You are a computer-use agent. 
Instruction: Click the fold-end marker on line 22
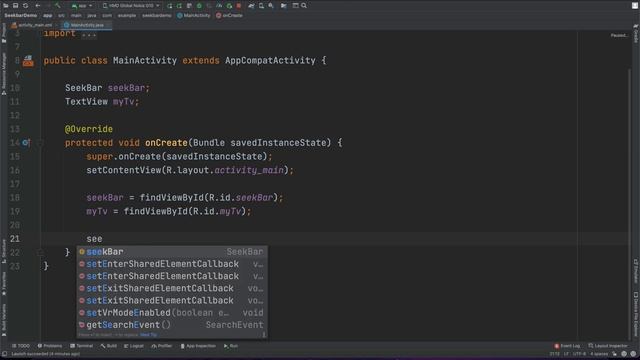40,253
